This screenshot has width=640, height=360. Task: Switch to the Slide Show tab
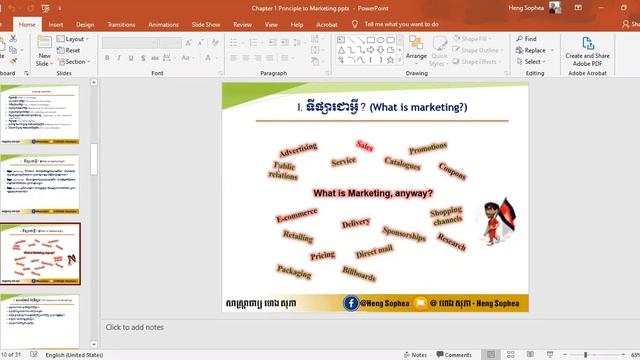(206, 24)
